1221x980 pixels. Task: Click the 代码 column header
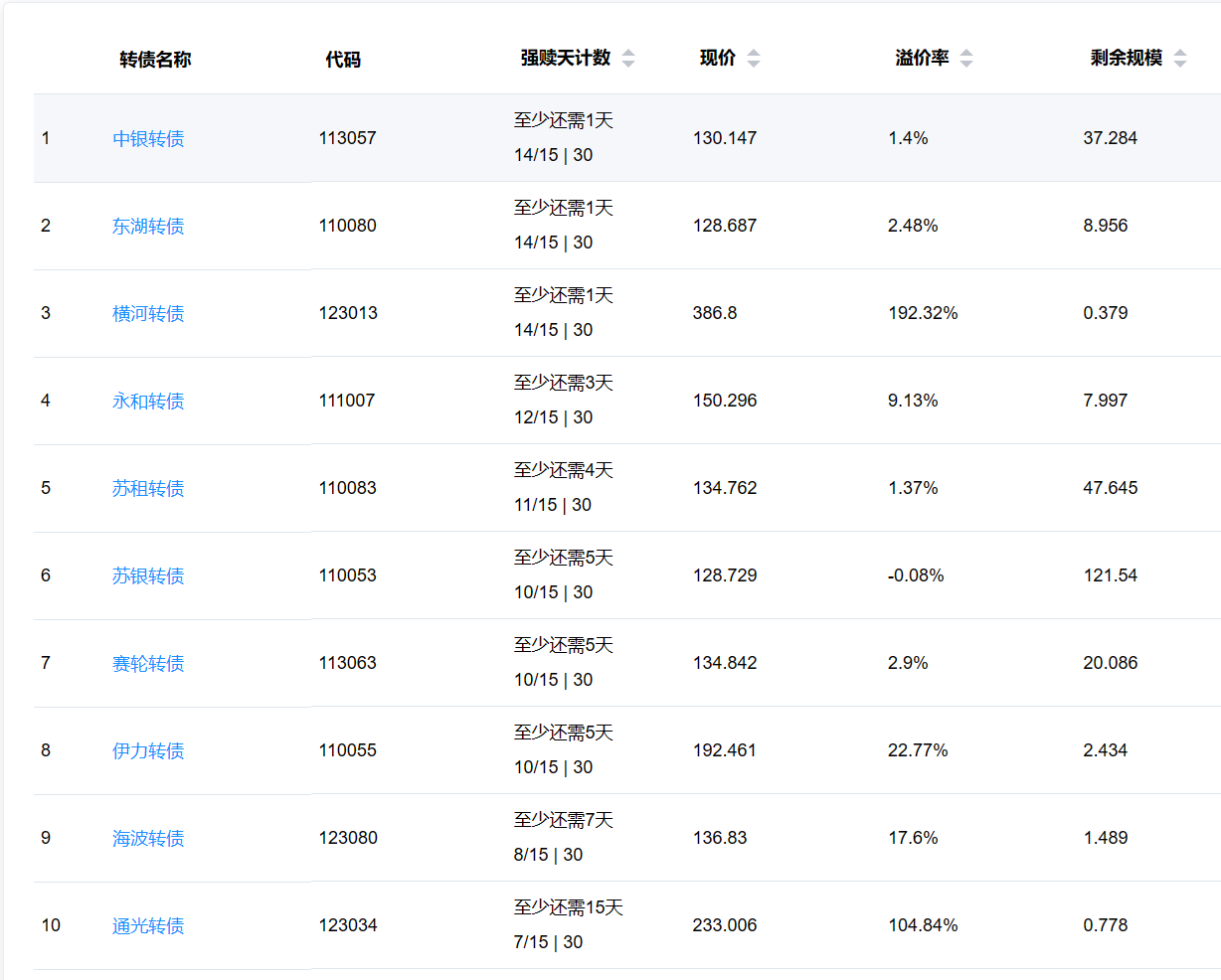(x=343, y=60)
